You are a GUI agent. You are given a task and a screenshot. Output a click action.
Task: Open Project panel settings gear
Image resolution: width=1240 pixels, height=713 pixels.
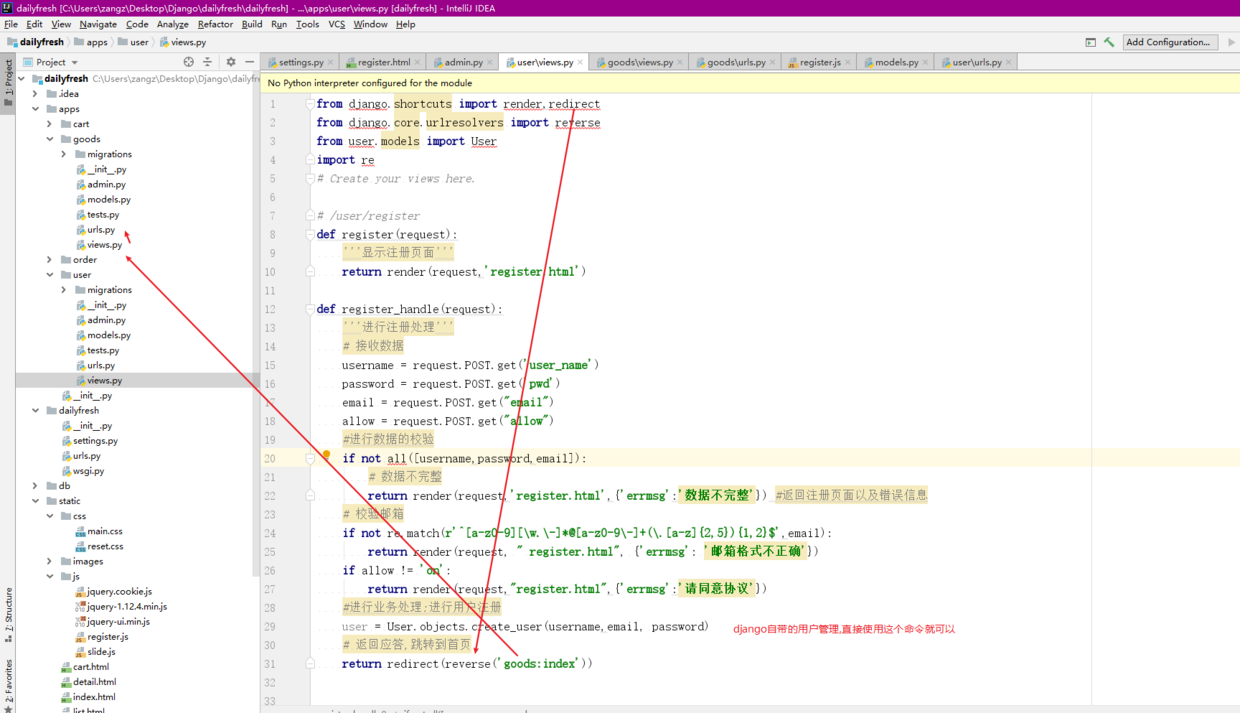coord(231,62)
